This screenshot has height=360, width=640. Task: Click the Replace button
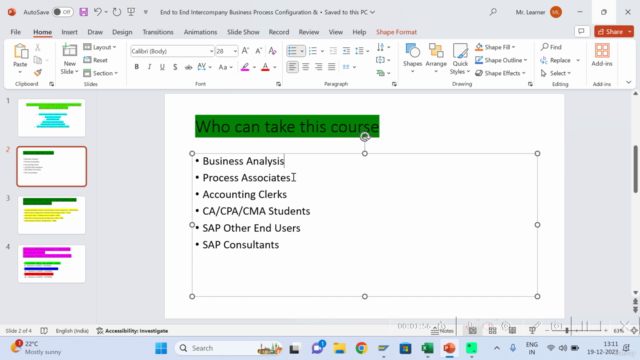pyautogui.click(x=556, y=60)
